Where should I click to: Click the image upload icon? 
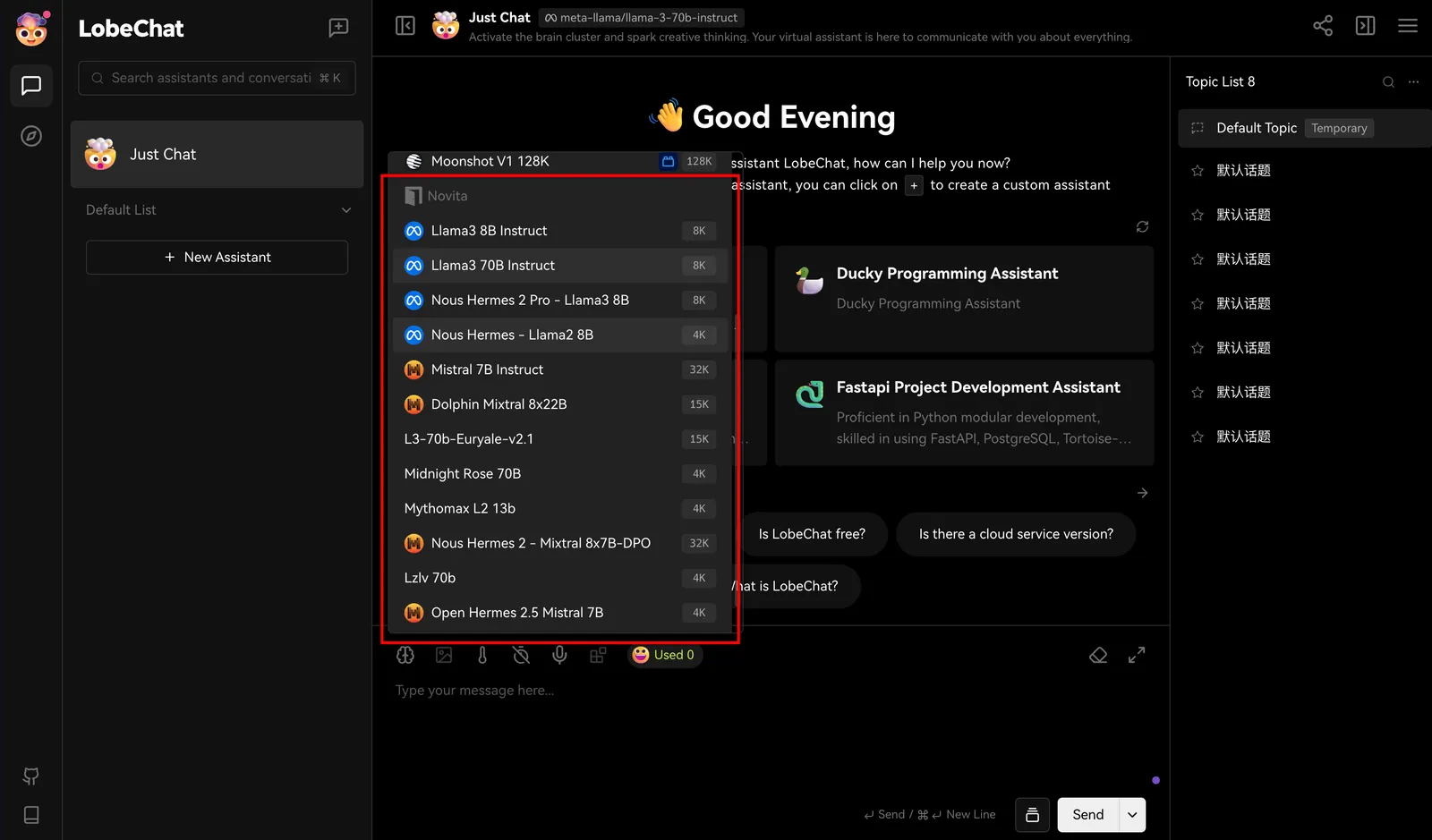point(444,655)
